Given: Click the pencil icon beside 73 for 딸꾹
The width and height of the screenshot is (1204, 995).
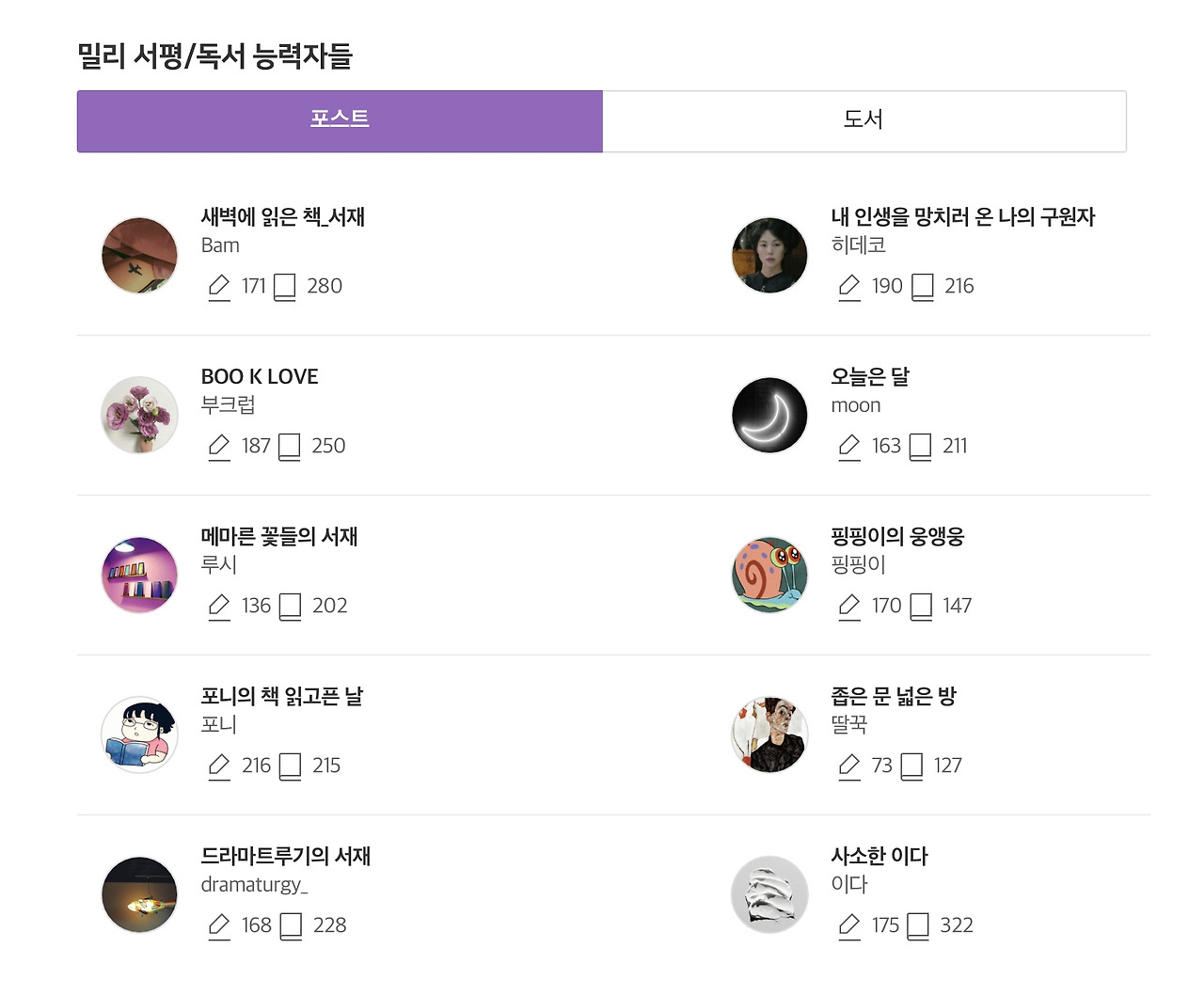Looking at the screenshot, I should tap(849, 766).
